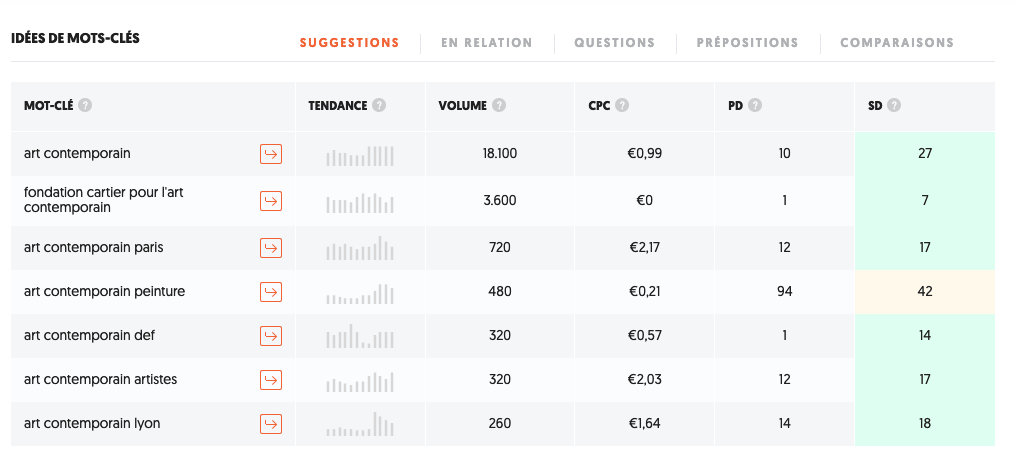The width and height of the screenshot is (1018, 462).
Task: Click help icon next to MOT-CLÉ header
Action: pyautogui.click(x=85, y=105)
